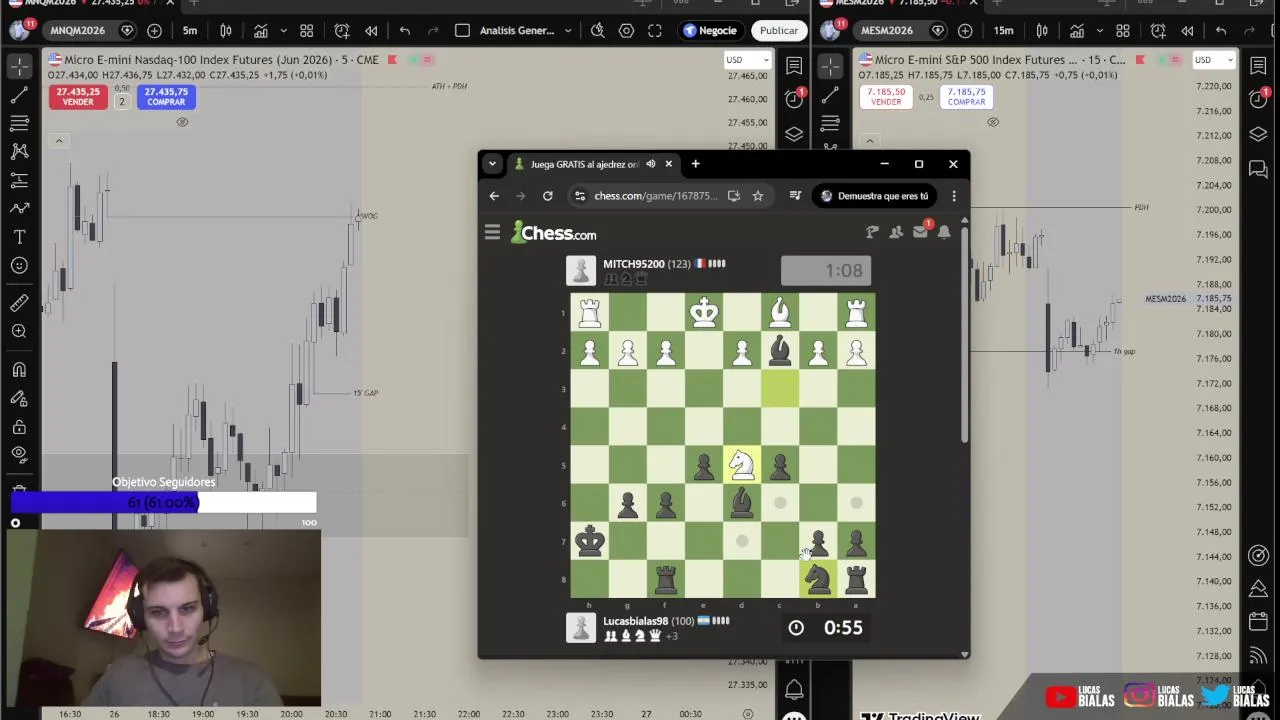Toggle lock all drawings tool
The width and height of the screenshot is (1280, 720).
(x=19, y=427)
